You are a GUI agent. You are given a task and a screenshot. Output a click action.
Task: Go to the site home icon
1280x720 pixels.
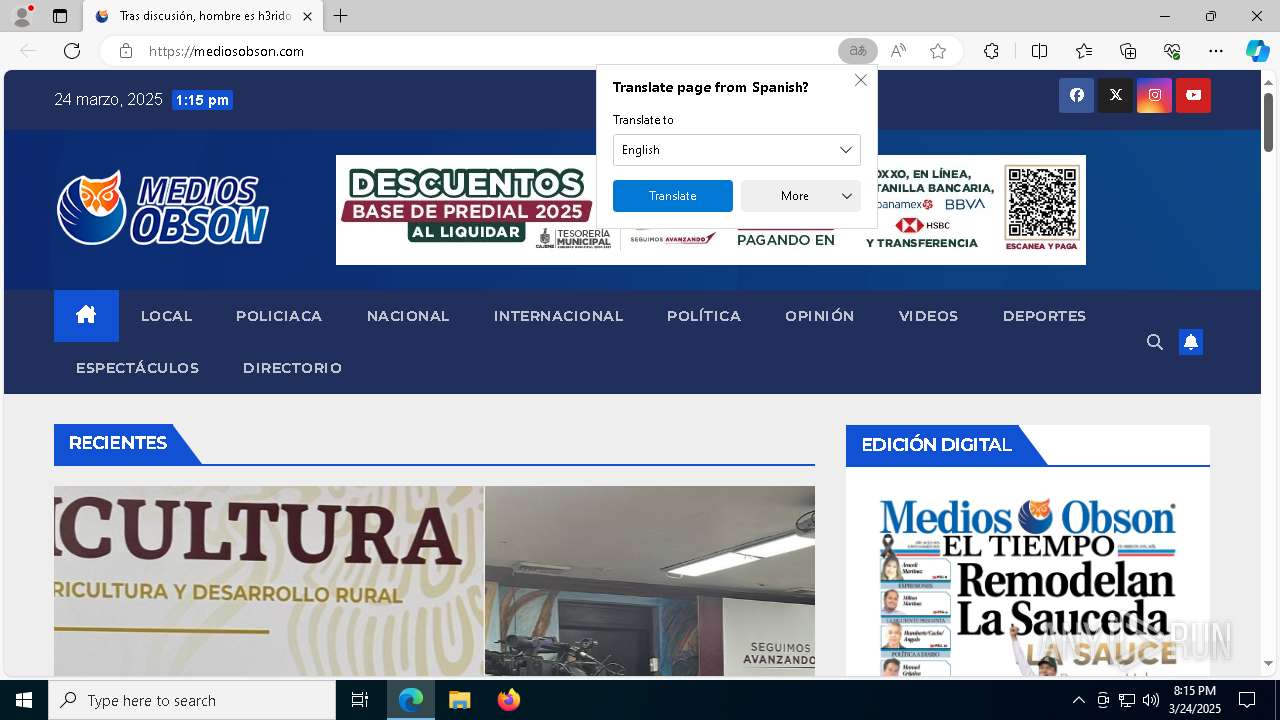pos(86,316)
